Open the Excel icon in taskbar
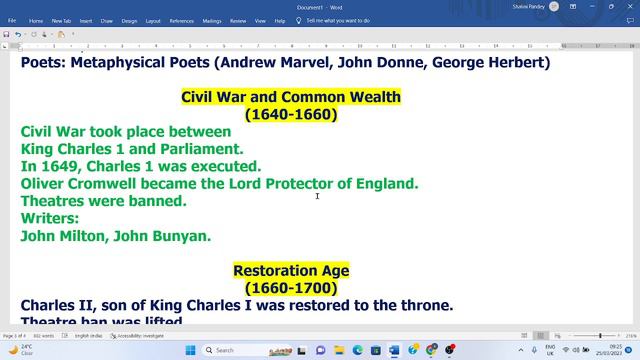This screenshot has width=640, height=360. pyautogui.click(x=376, y=350)
